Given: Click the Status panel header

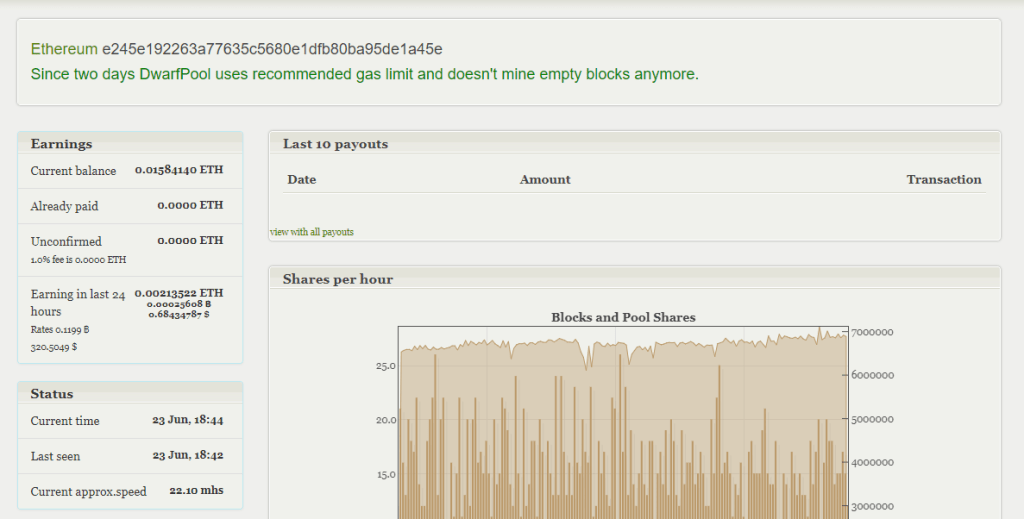Looking at the screenshot, I should [x=52, y=394].
